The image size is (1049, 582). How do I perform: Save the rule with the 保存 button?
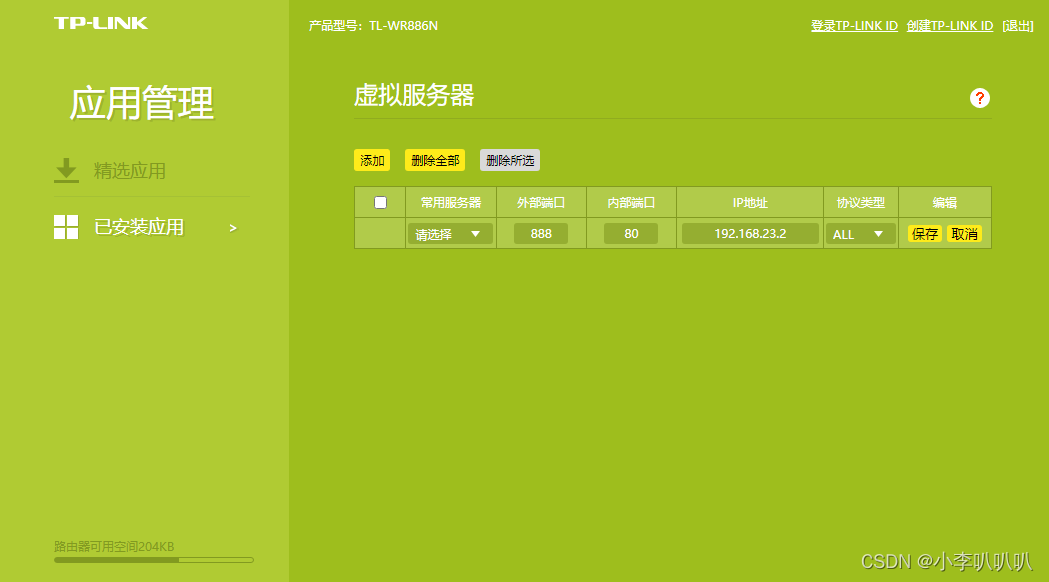pos(924,233)
